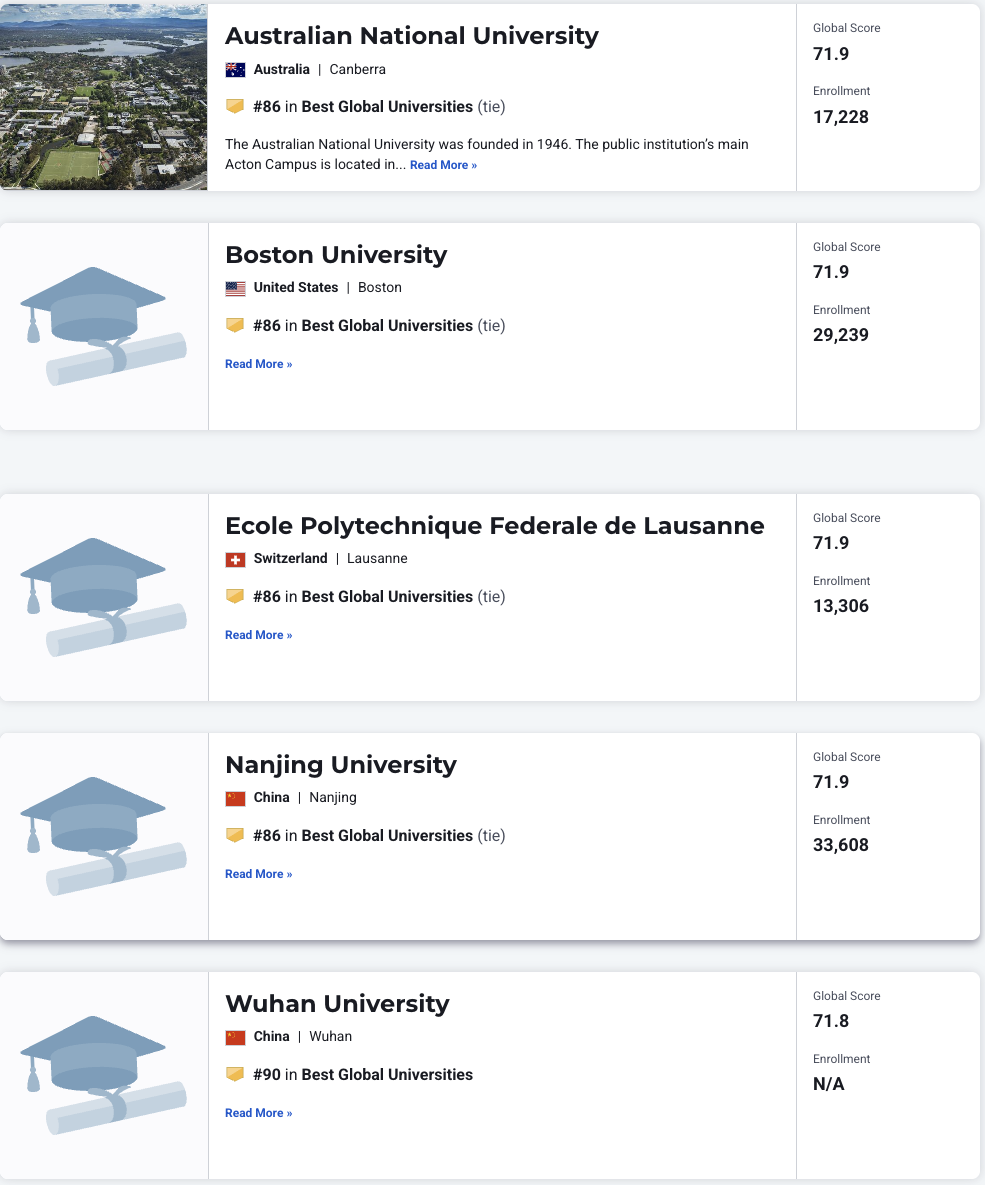Click Nanjing University's ranking badge icon
Viewport: 985px width, 1185px height.
coord(235,836)
